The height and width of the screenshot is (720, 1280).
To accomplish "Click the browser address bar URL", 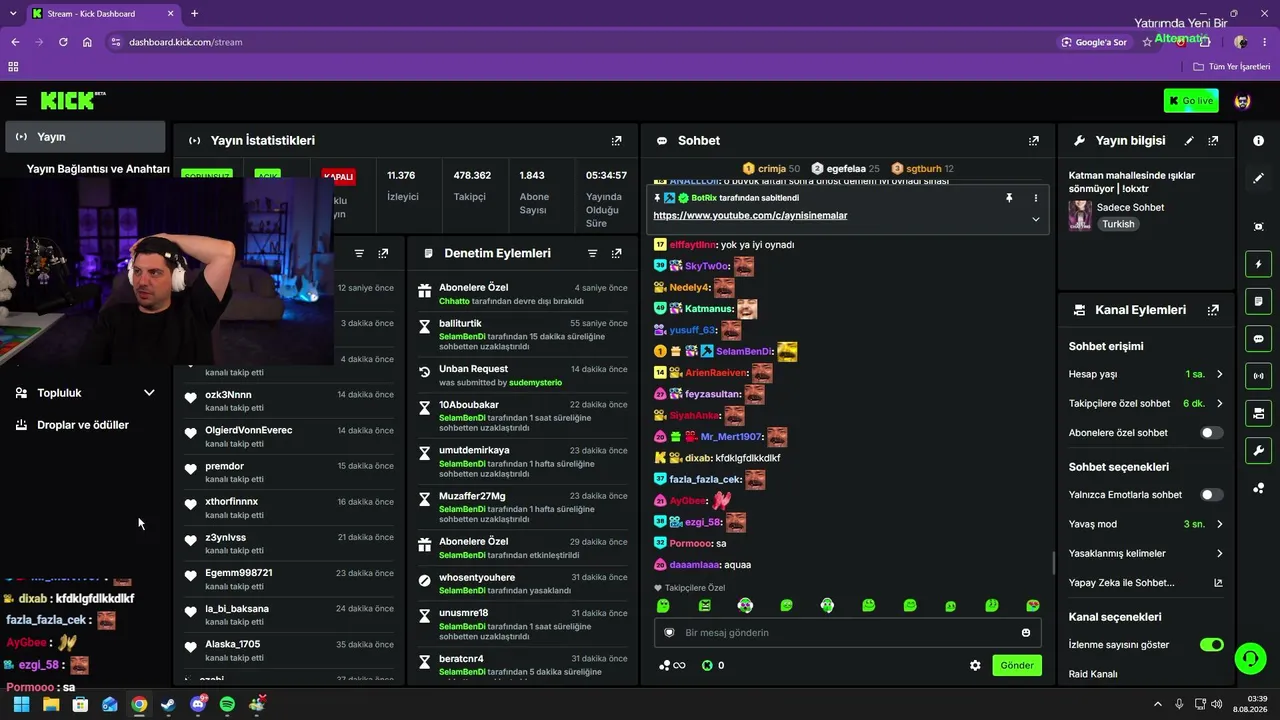I will tap(185, 42).
